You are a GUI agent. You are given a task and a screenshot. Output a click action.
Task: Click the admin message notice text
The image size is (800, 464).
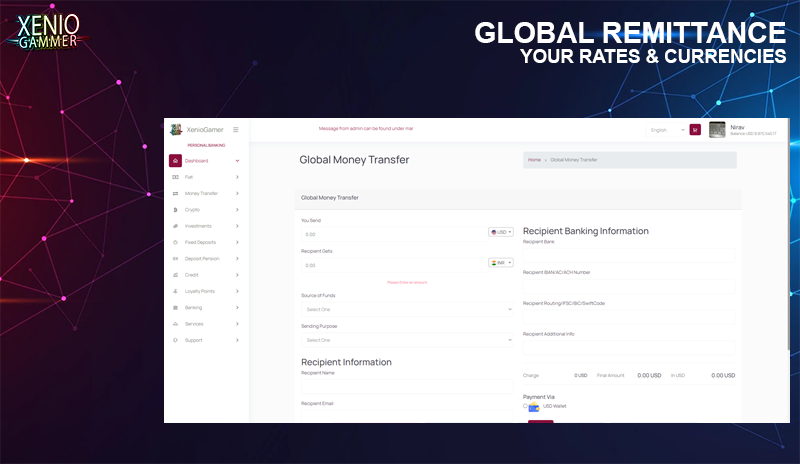tap(366, 129)
